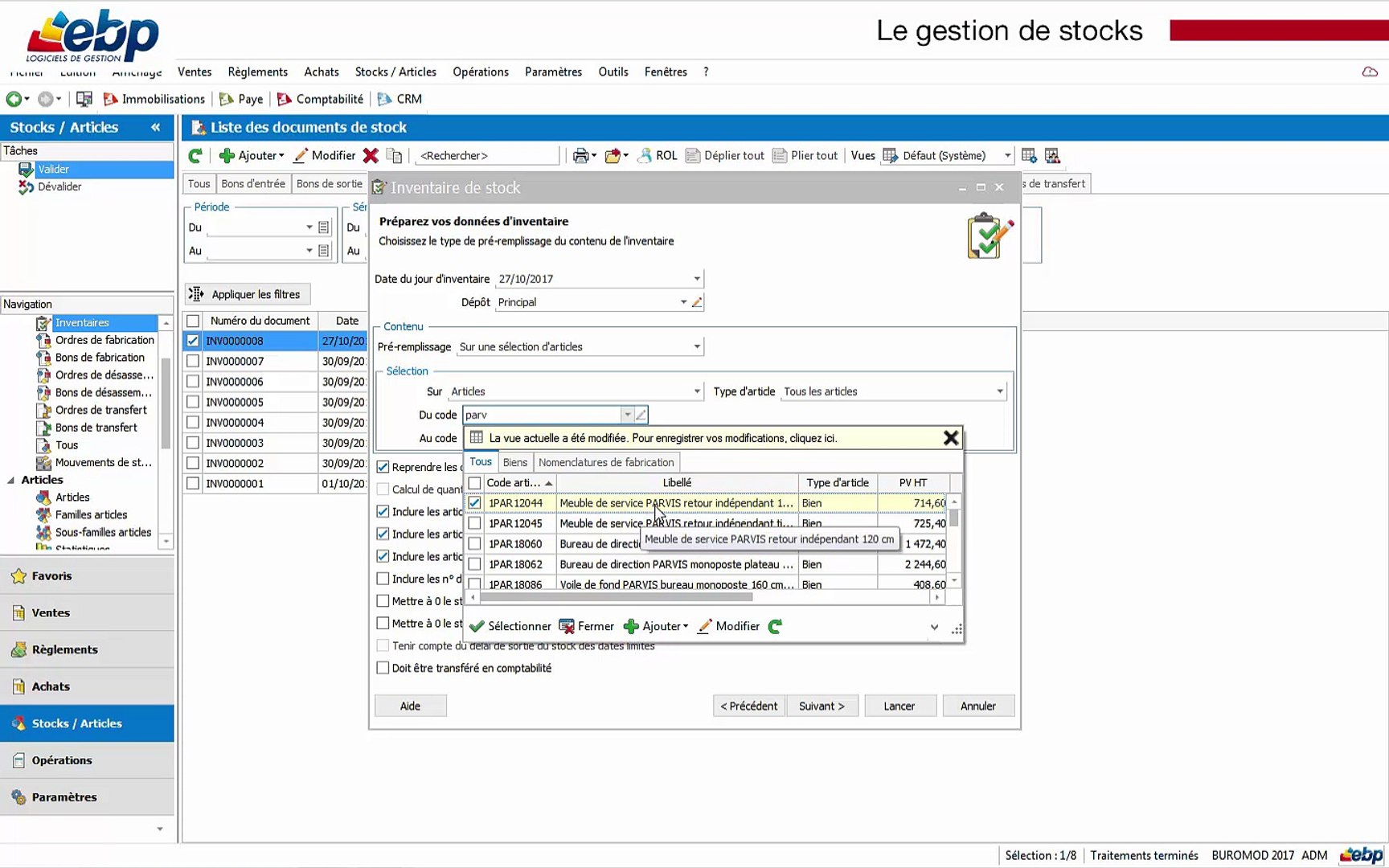The width and height of the screenshot is (1389, 868).
Task: Switch to the Biens tab in the popup
Action: pos(515,462)
